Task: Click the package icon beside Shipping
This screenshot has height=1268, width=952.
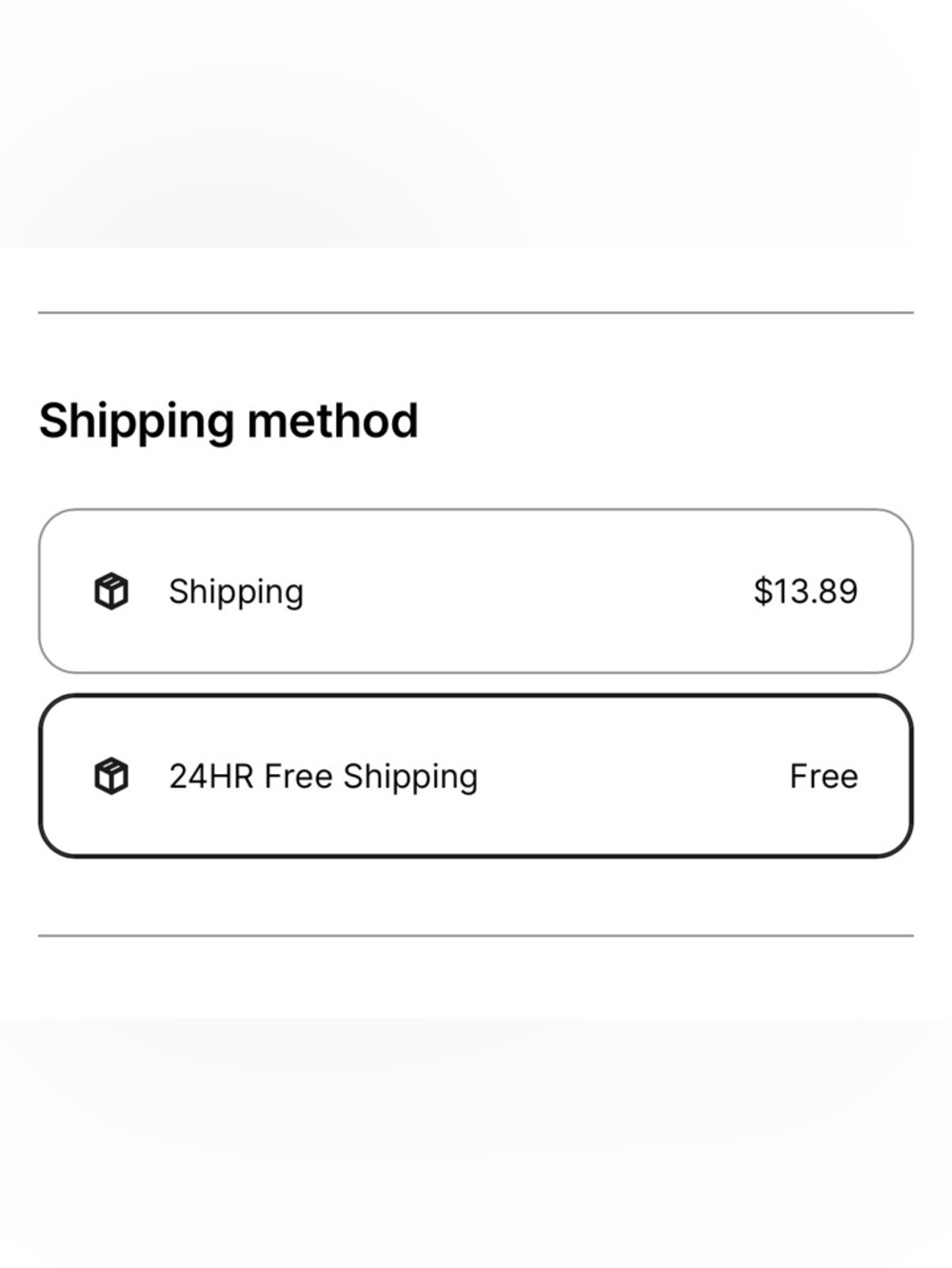Action: [x=111, y=590]
